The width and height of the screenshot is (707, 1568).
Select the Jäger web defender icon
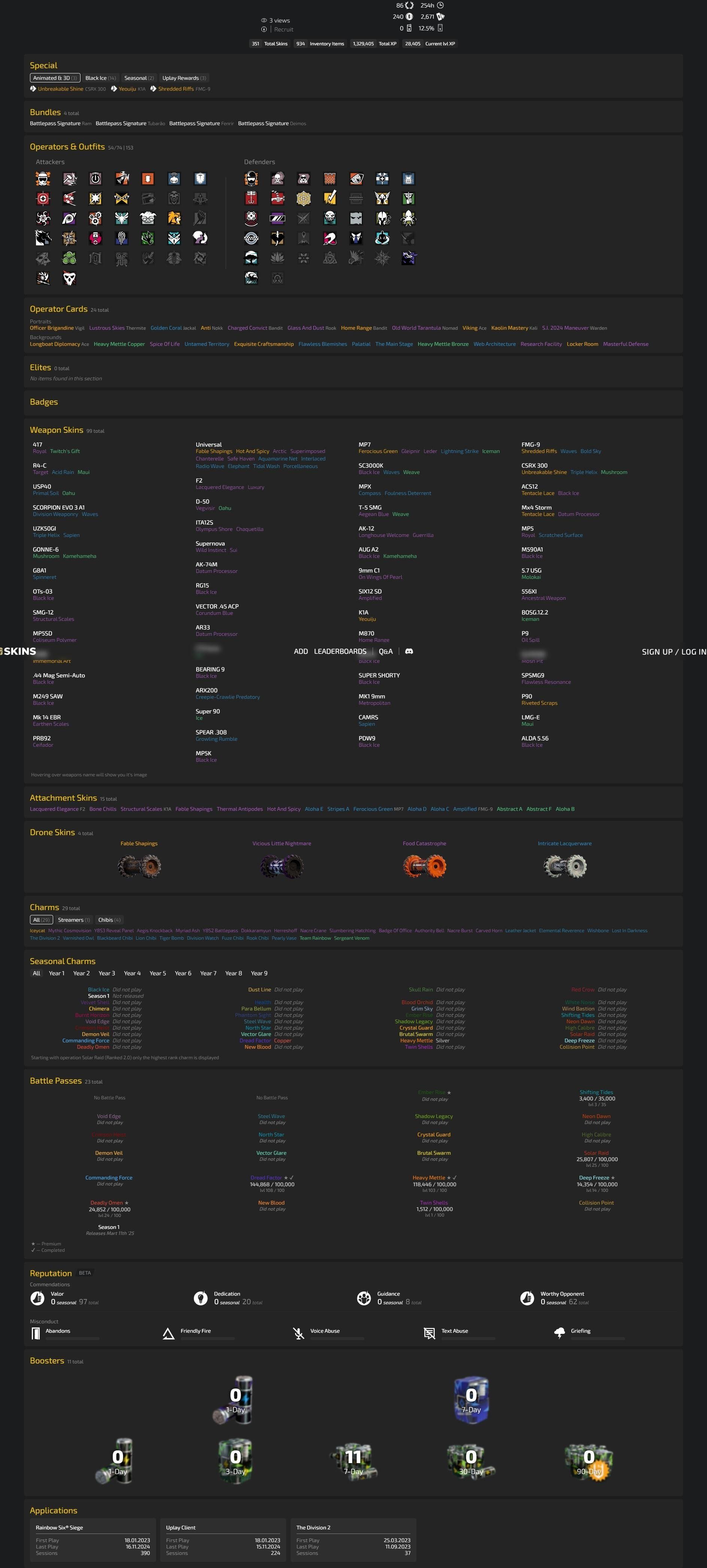point(304,199)
